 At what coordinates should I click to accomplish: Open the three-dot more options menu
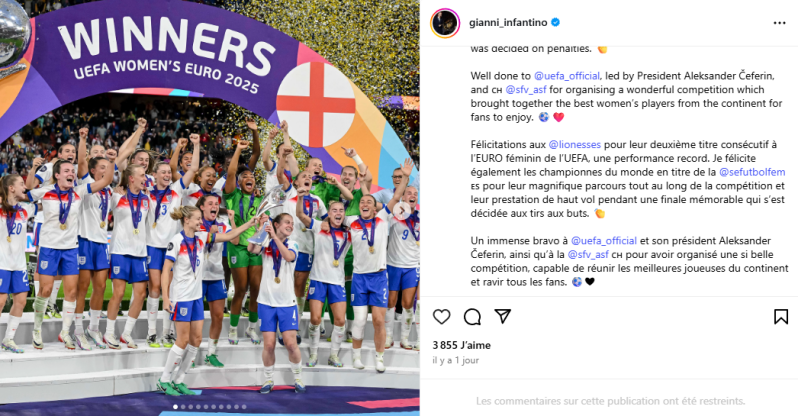coord(779,23)
